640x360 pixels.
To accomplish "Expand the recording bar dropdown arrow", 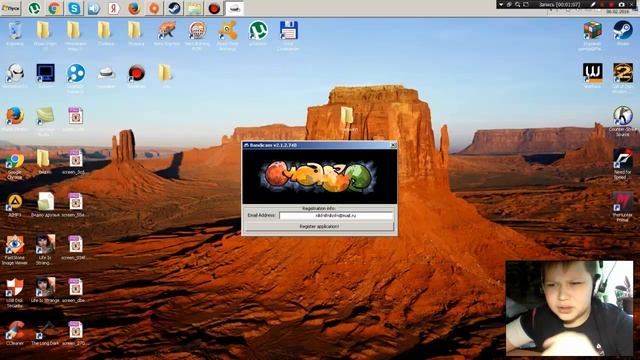I will [x=501, y=4].
